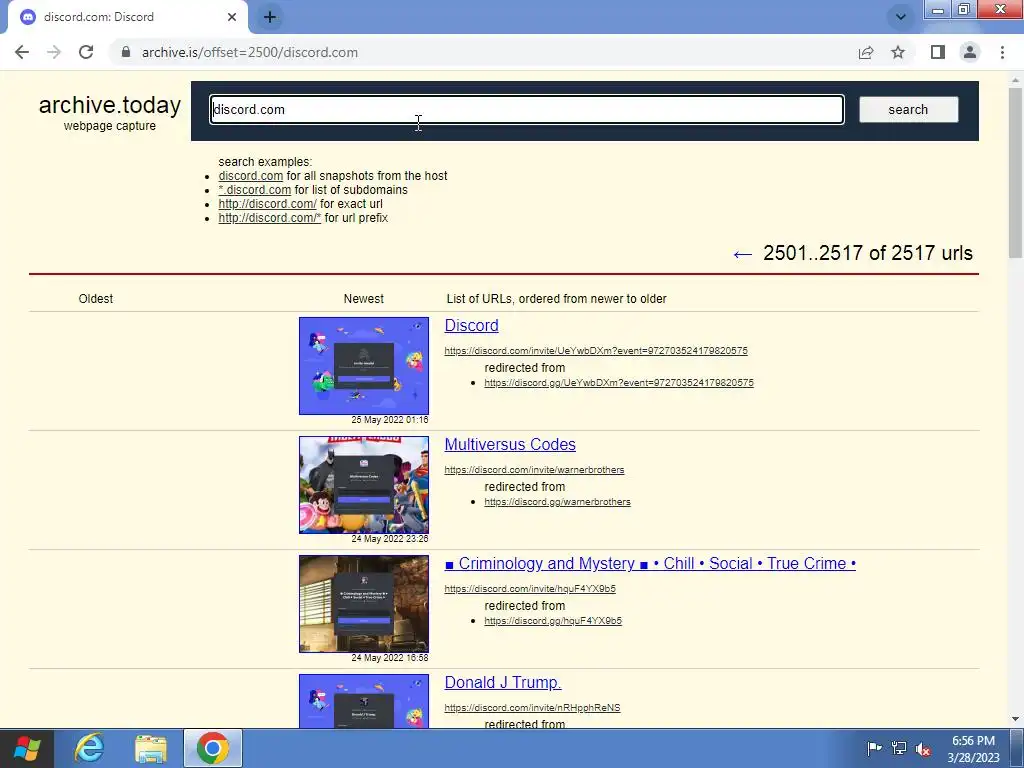
Task: Click the 2501..2517 of 2517 urls text
Action: [868, 253]
